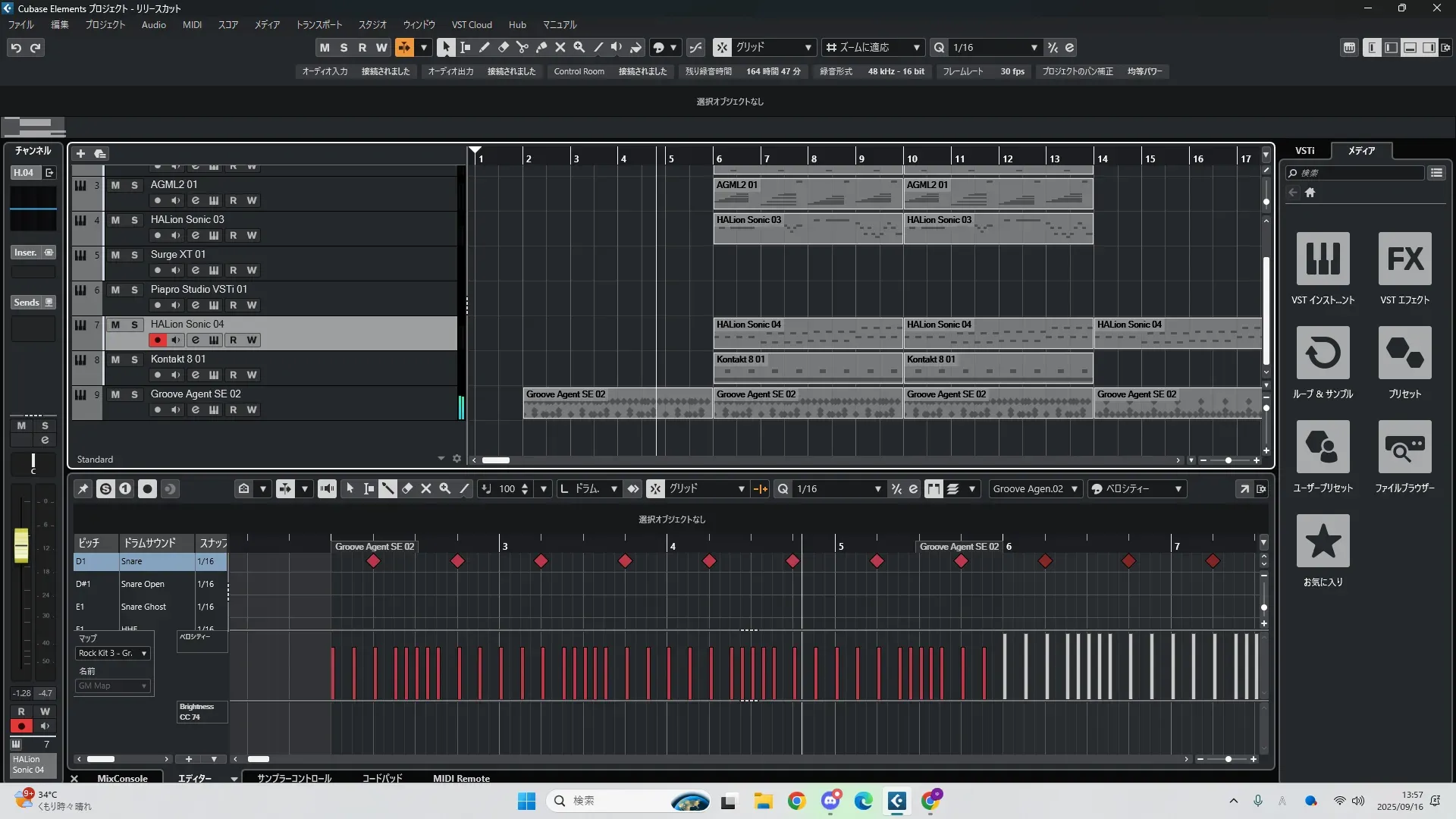The height and width of the screenshot is (819, 1456).
Task: Switch to the MixConsole tab
Action: 122,778
